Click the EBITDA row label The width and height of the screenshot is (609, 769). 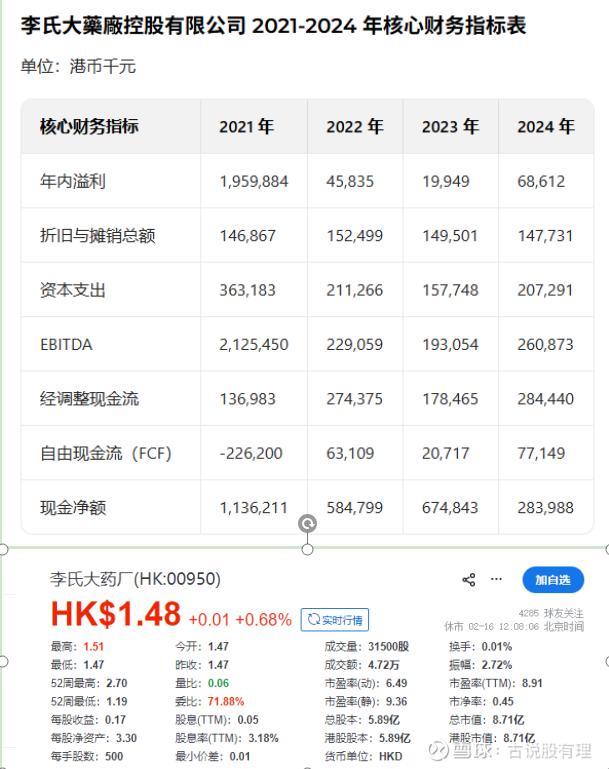click(66, 345)
